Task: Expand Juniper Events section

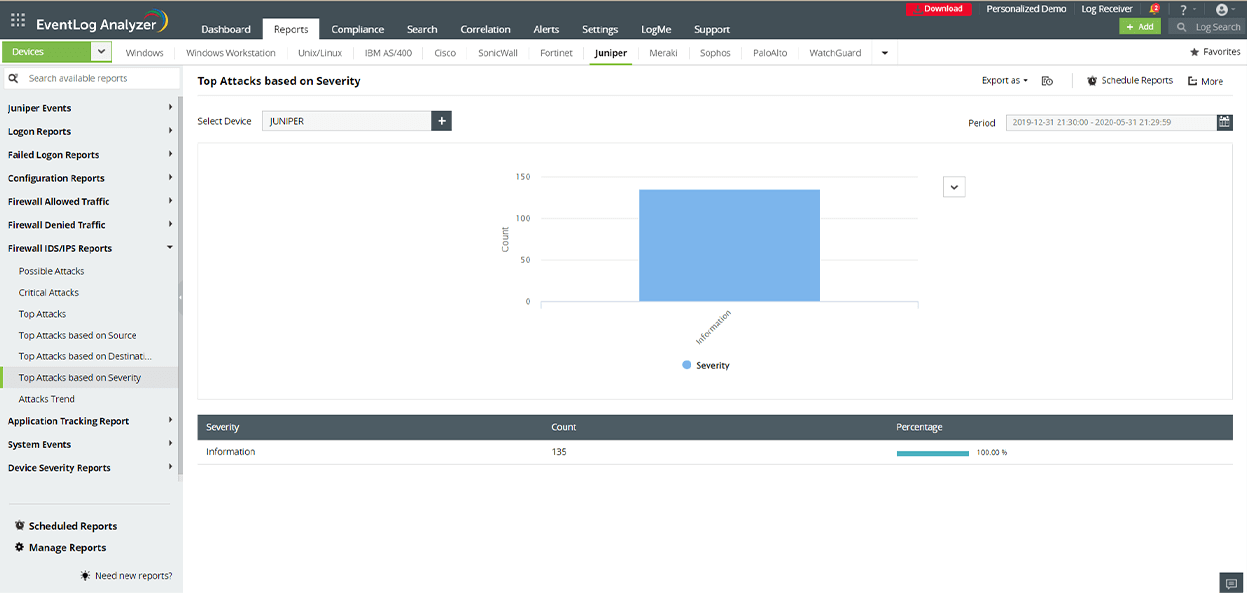Action: pos(90,108)
